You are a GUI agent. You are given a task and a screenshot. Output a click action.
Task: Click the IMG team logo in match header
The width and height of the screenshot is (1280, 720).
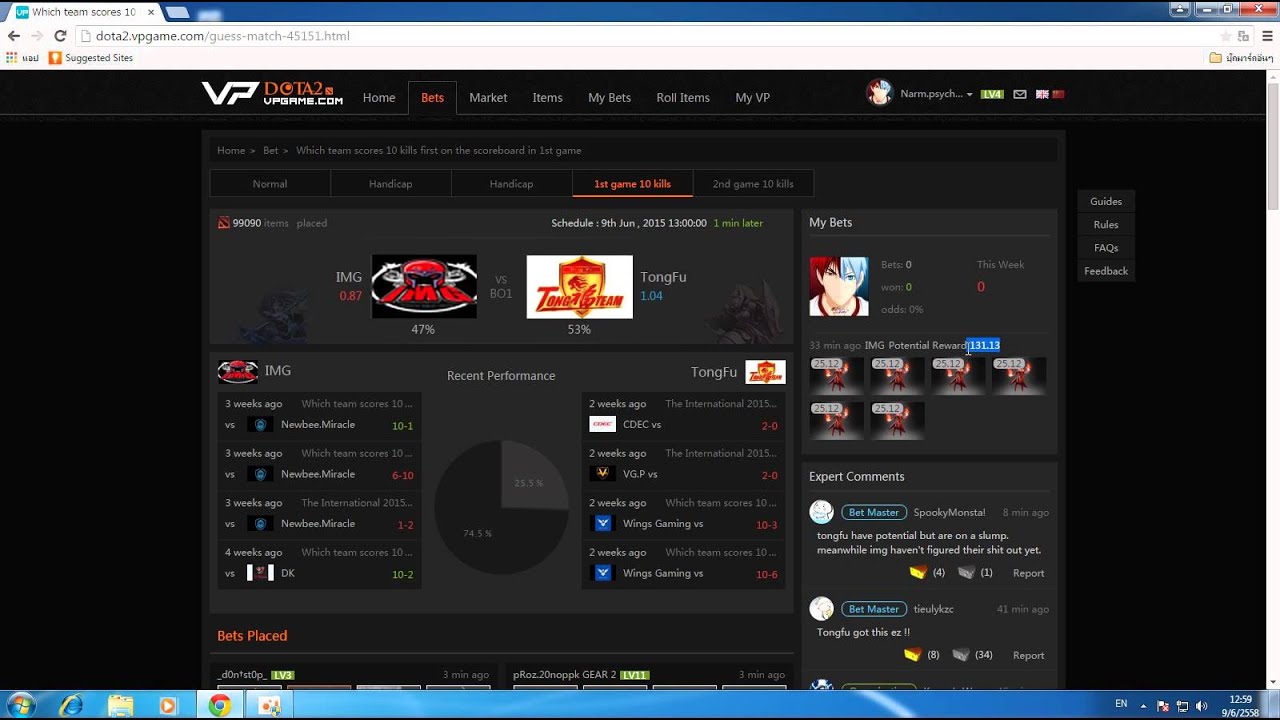click(x=424, y=286)
